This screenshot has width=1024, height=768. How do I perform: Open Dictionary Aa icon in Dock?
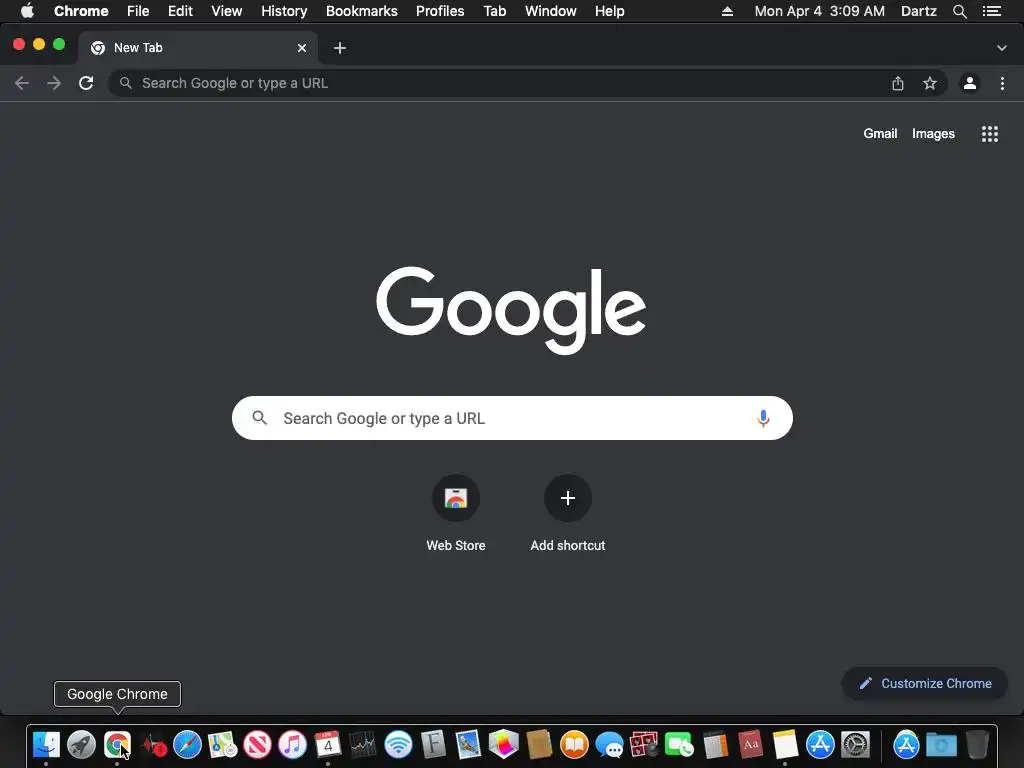coord(750,744)
